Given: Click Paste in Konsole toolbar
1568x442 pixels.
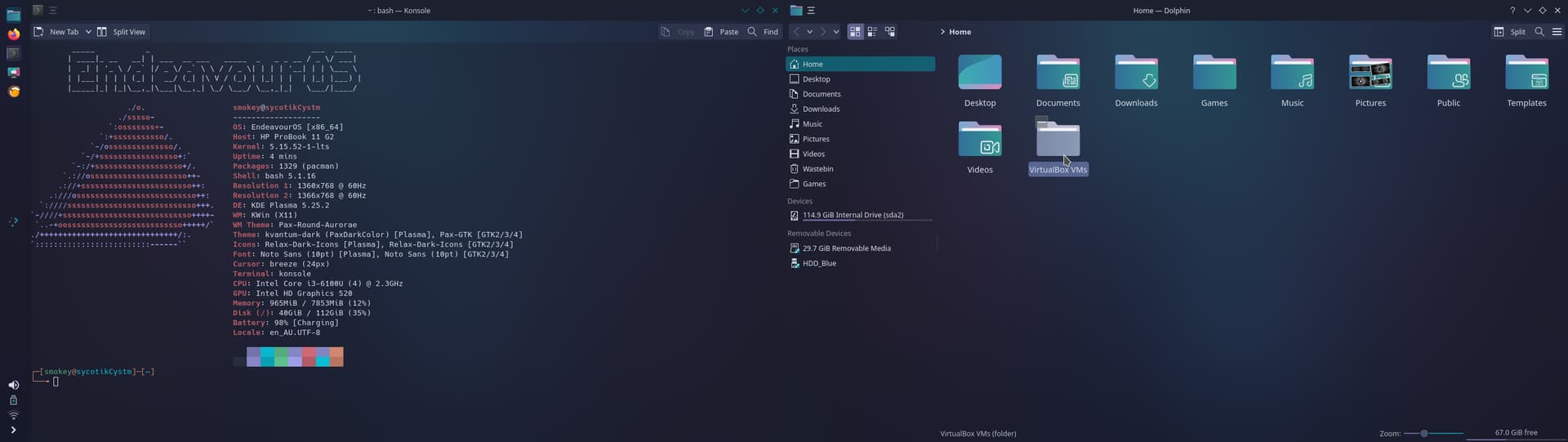Looking at the screenshot, I should click(721, 32).
